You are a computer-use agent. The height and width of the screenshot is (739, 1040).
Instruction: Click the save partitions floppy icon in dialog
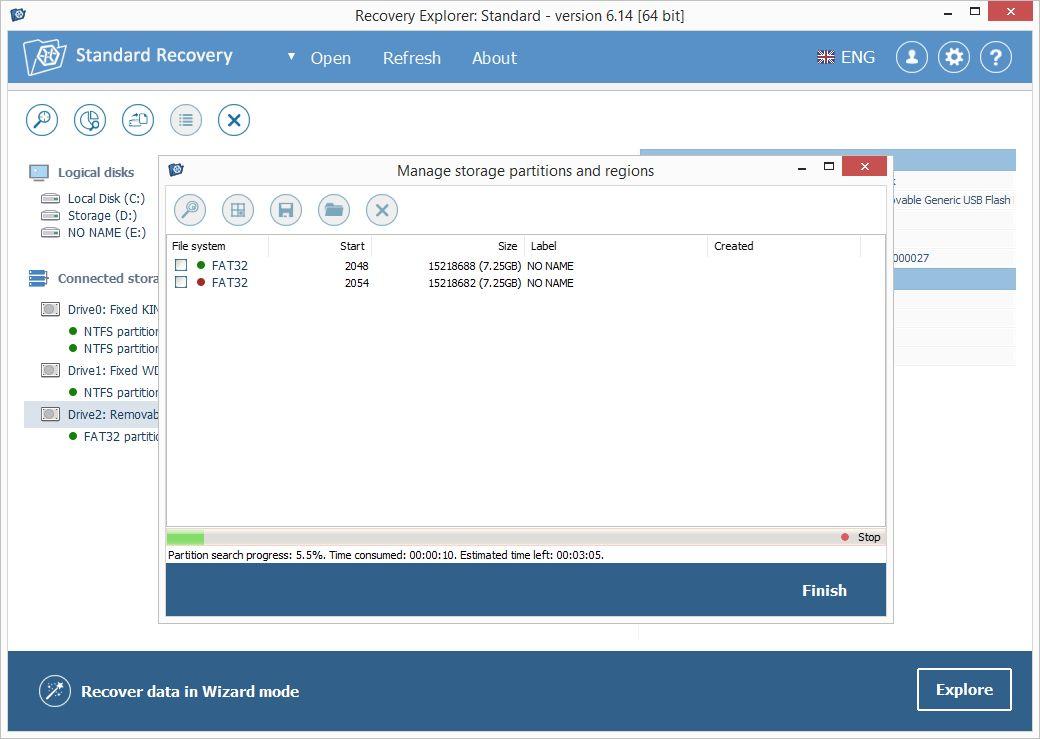point(286,210)
